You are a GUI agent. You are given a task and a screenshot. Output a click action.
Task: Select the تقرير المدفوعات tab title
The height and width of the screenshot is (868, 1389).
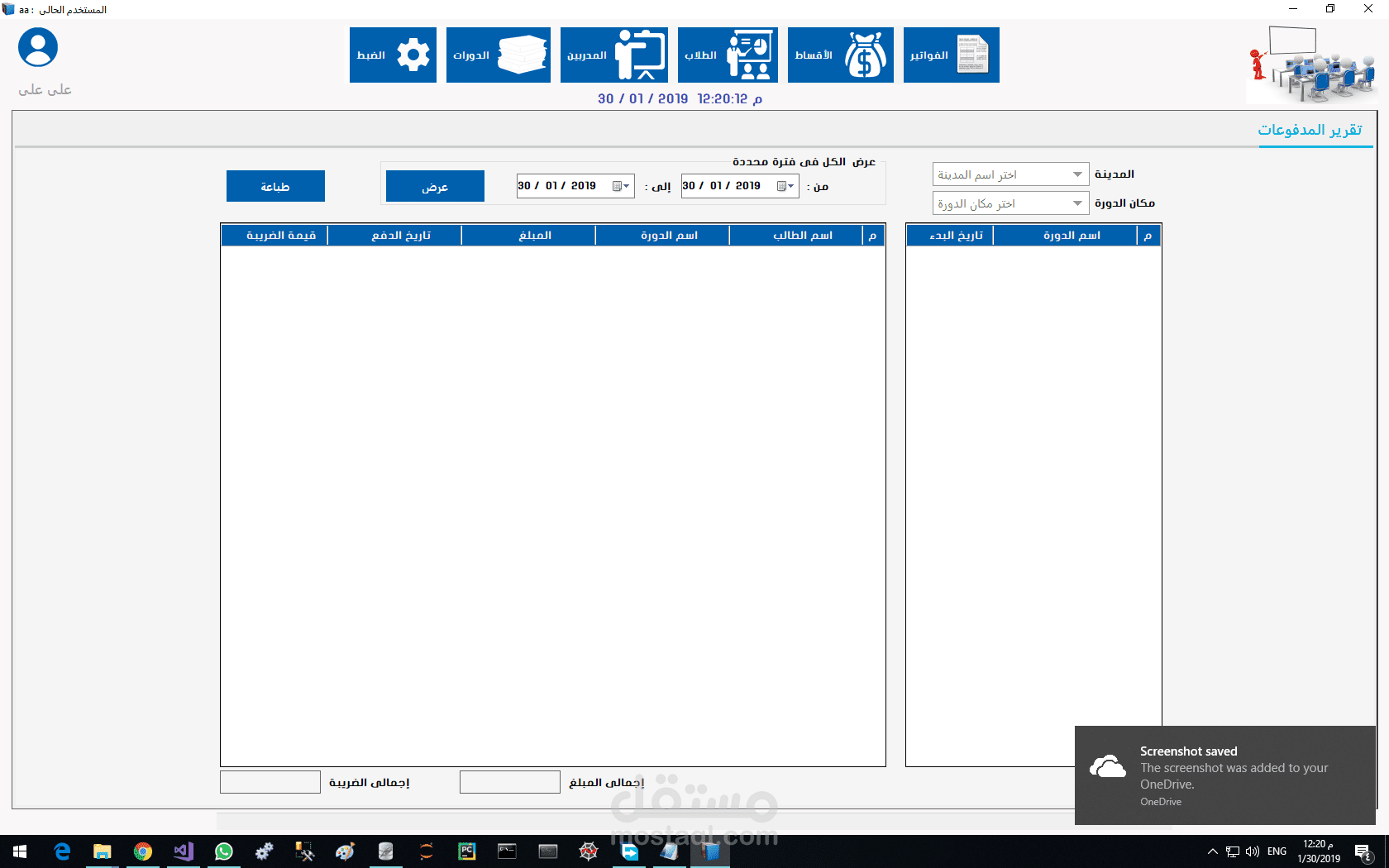pos(1310,130)
